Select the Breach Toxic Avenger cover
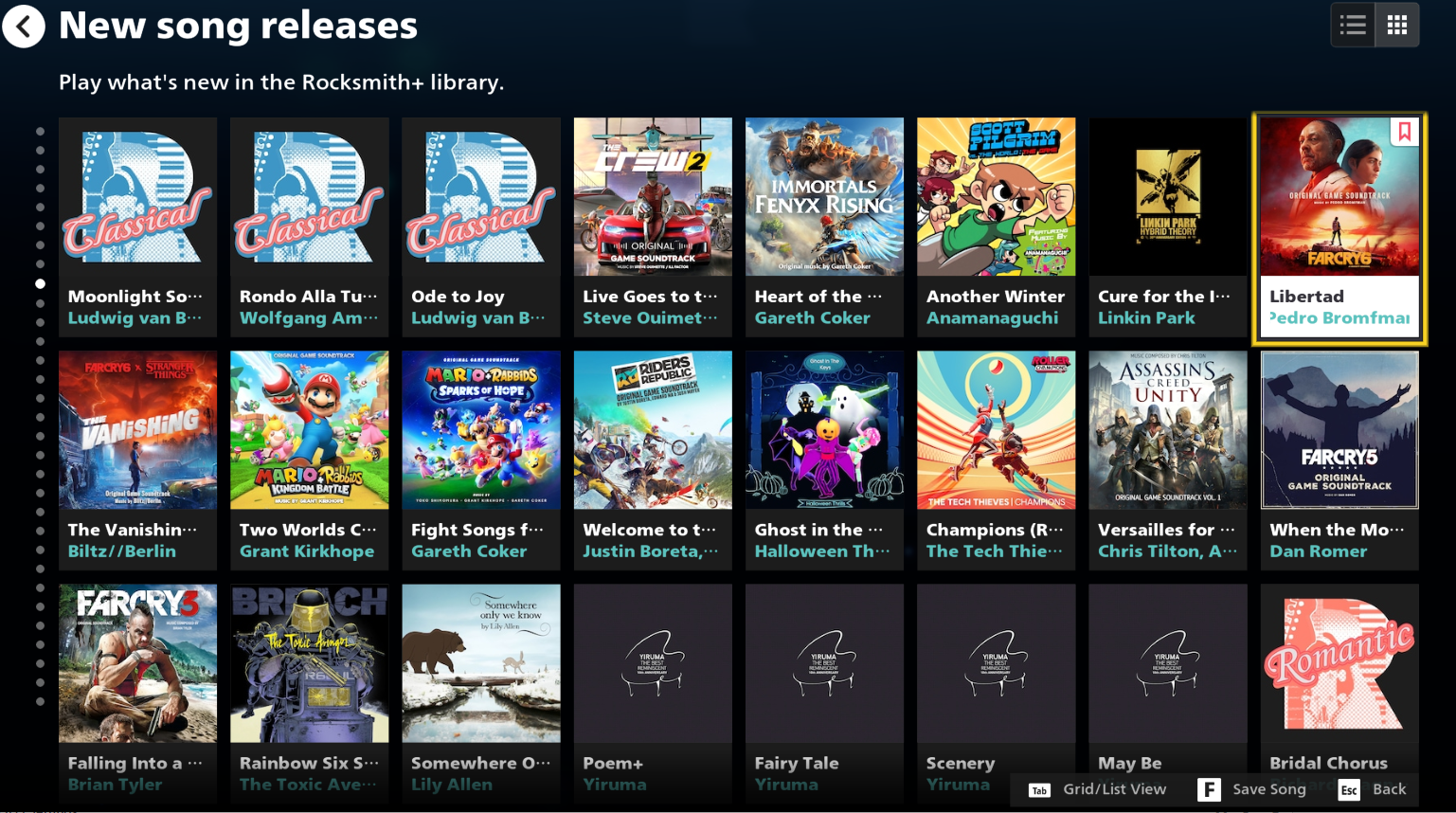Screen dimensions: 1456x813 click(310, 663)
